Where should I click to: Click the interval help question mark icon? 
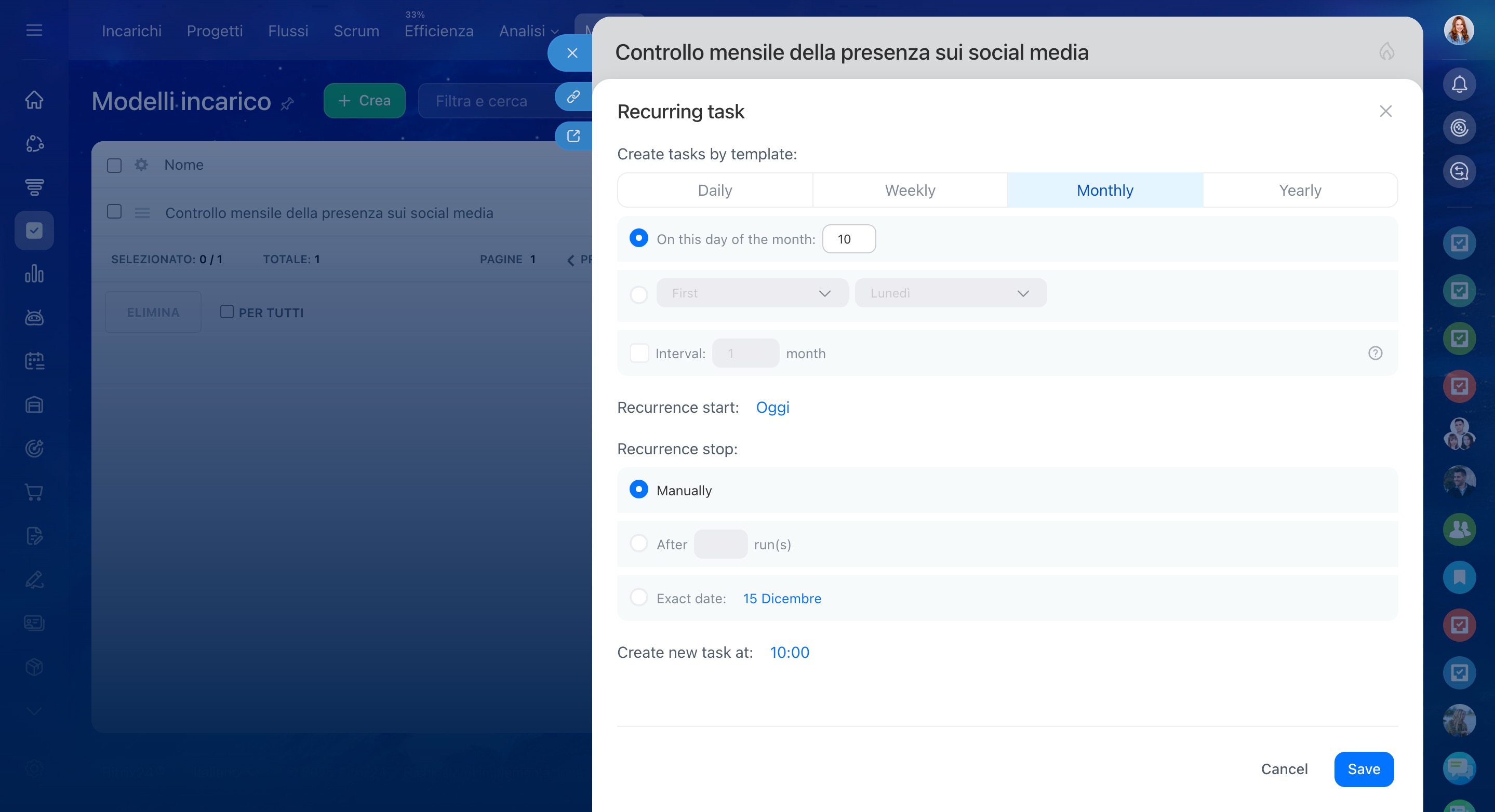click(1375, 353)
